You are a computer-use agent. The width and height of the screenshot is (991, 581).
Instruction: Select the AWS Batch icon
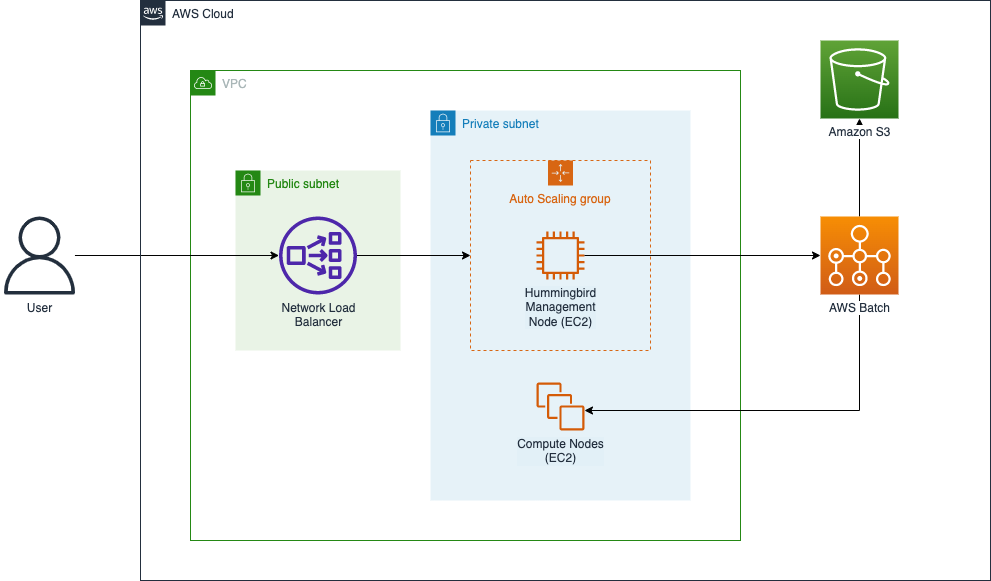[859, 255]
